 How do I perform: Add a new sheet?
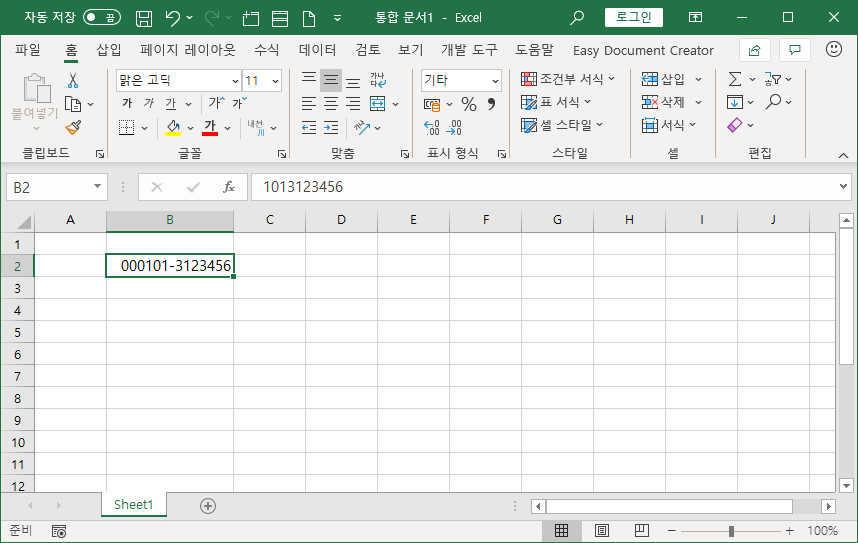click(208, 506)
